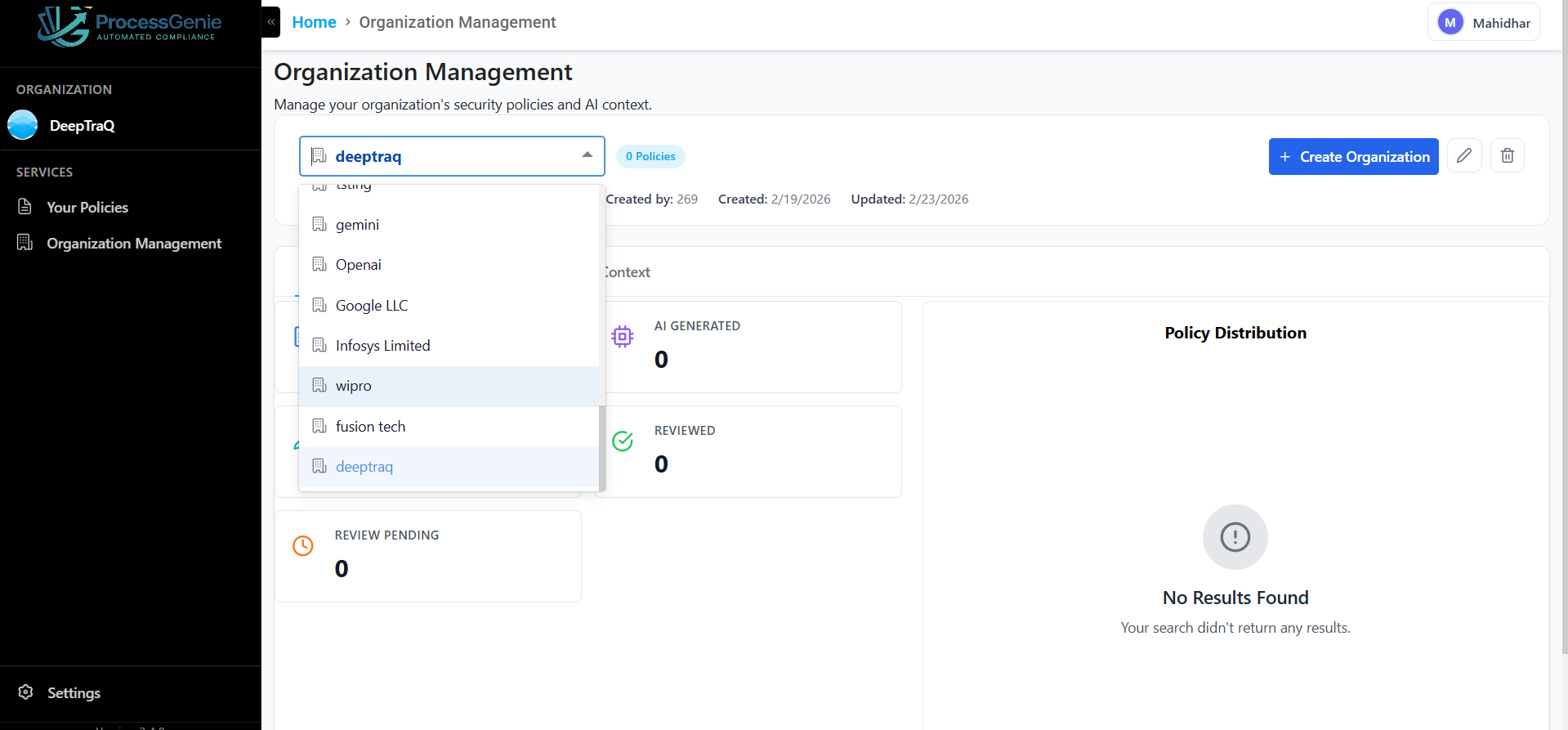Go to the Home breadcrumb link
This screenshot has width=1568, height=730.
pyautogui.click(x=314, y=22)
